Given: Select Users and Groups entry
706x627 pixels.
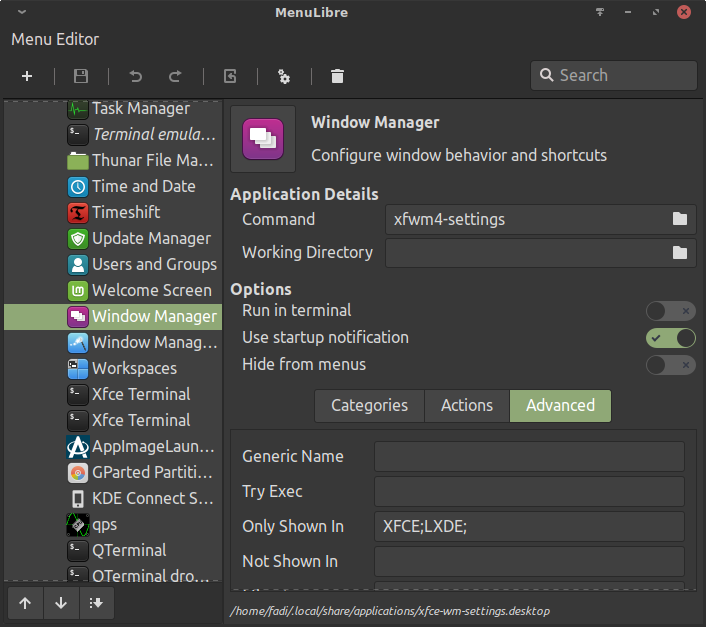Looking at the screenshot, I should tap(113, 265).
